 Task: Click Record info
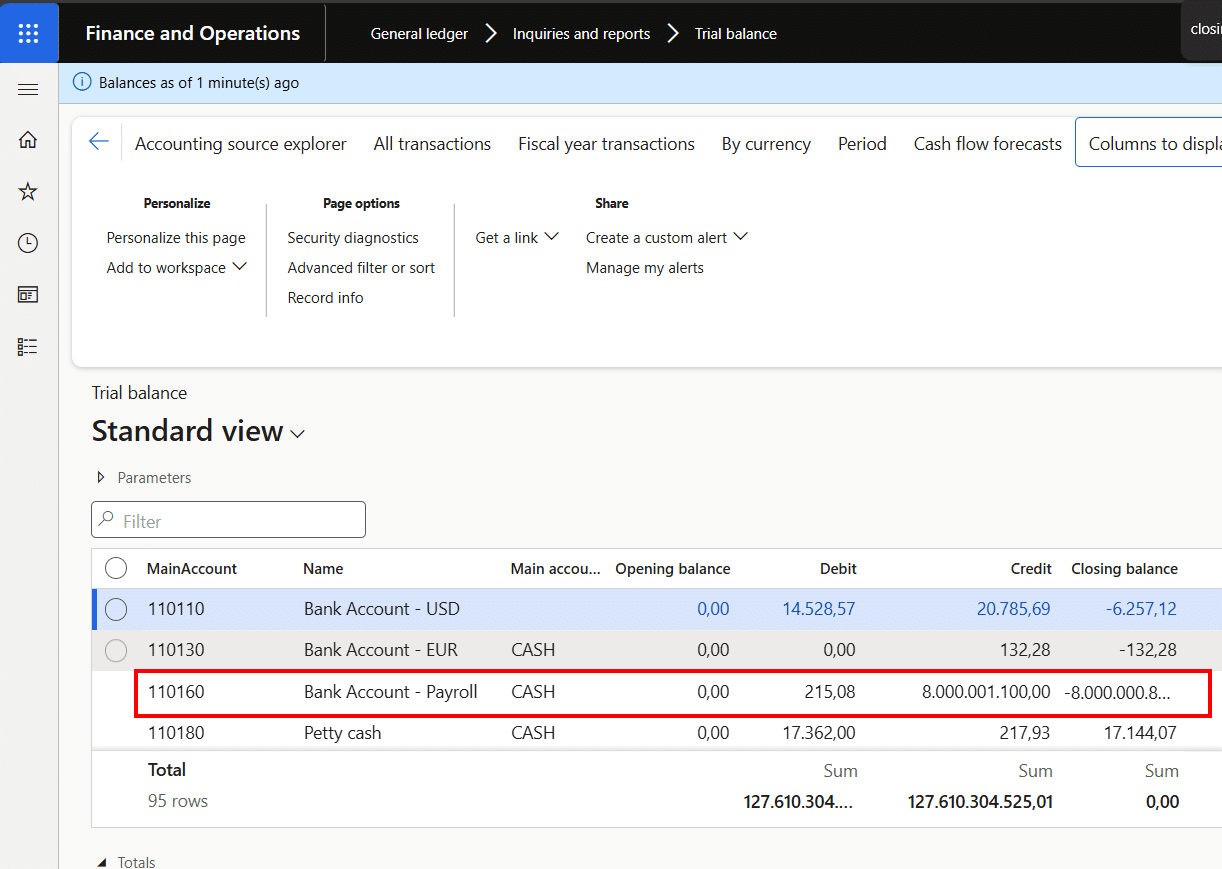(325, 297)
